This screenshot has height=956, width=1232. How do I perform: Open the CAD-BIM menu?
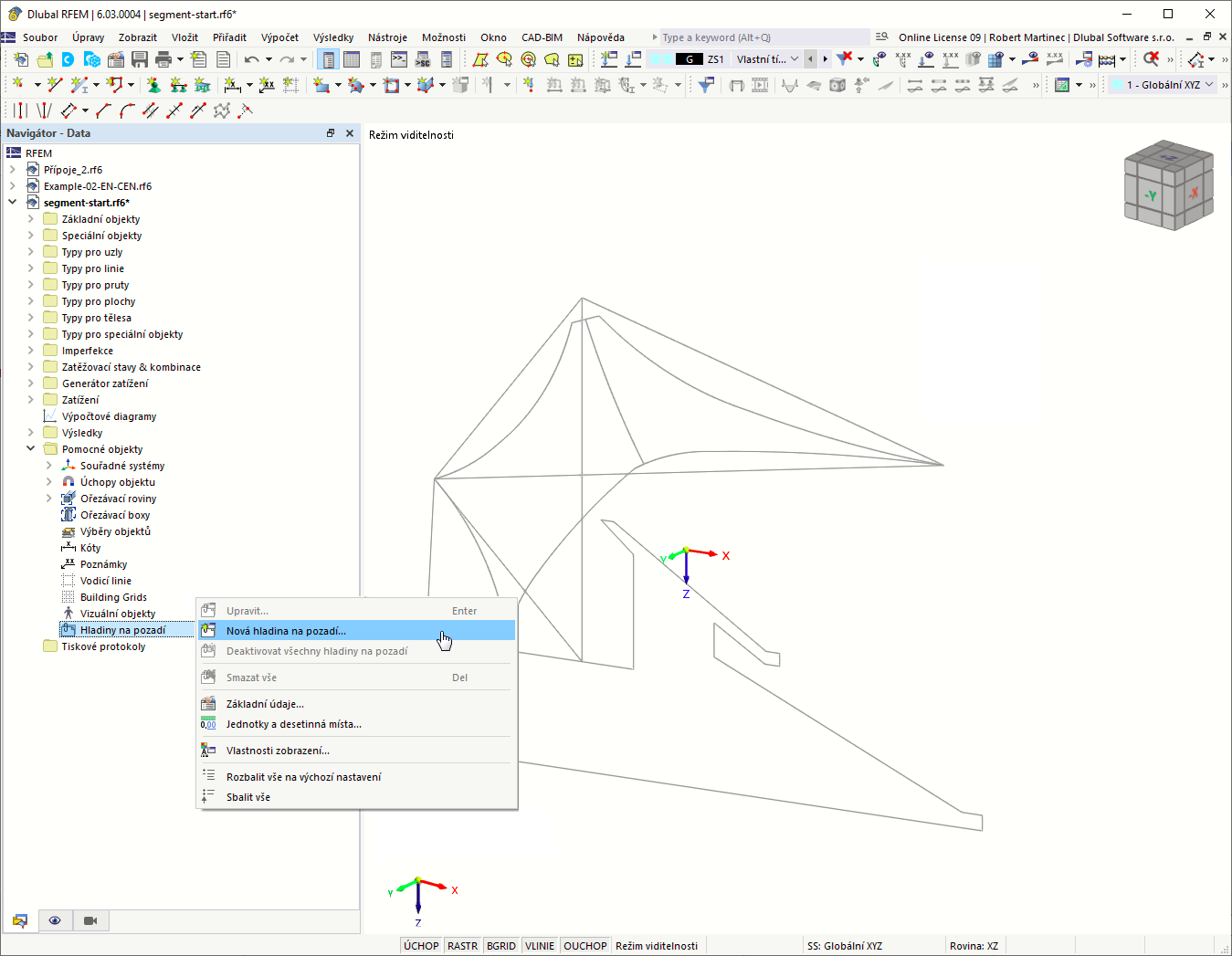click(542, 37)
